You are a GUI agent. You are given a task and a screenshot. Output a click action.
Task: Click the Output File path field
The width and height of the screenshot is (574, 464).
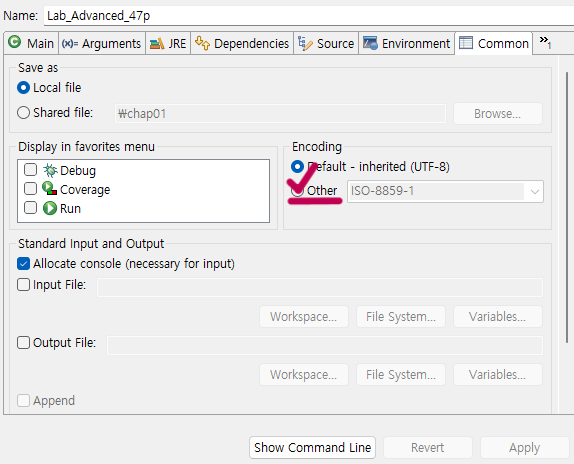tap(325, 345)
